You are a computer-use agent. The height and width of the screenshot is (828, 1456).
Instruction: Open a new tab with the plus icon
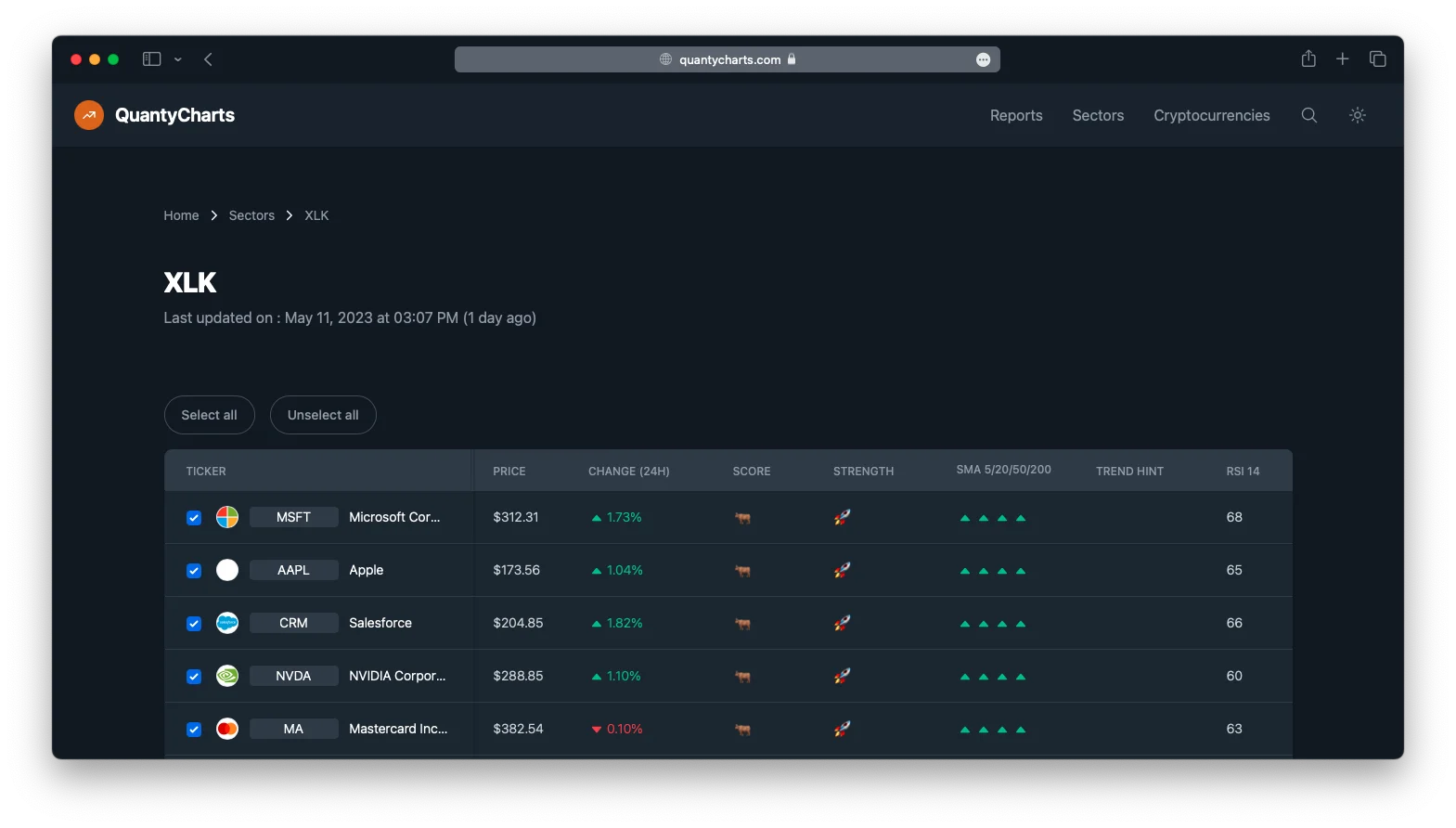tap(1342, 59)
